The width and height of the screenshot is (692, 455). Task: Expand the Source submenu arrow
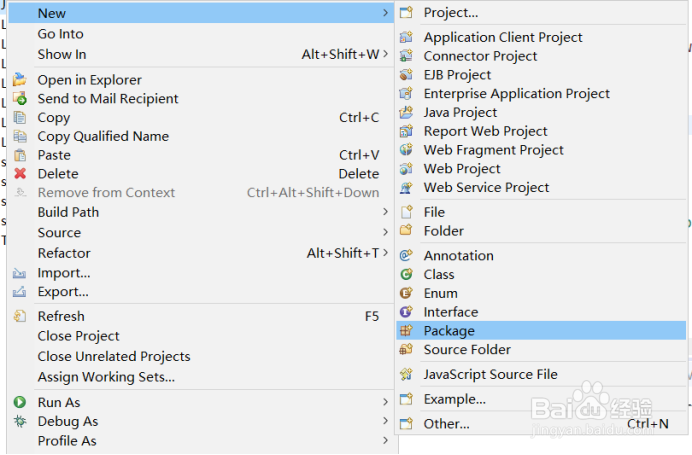(385, 233)
